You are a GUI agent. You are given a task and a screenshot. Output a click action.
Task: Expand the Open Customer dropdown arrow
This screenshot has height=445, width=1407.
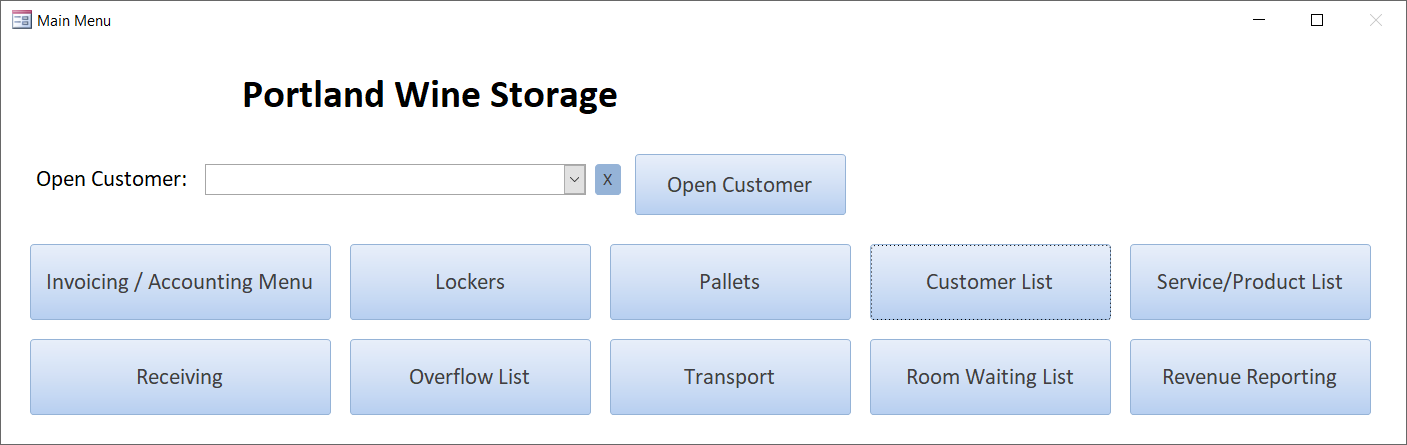[x=575, y=180]
